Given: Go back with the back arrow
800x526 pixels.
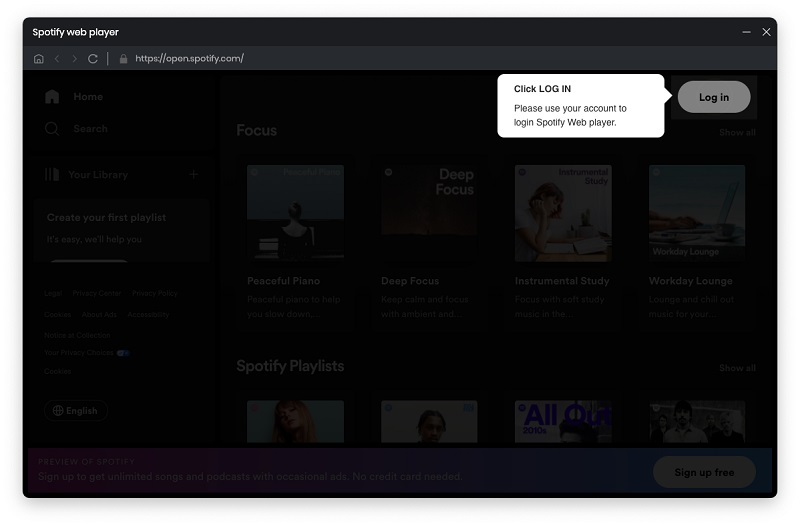Looking at the screenshot, I should (x=57, y=59).
